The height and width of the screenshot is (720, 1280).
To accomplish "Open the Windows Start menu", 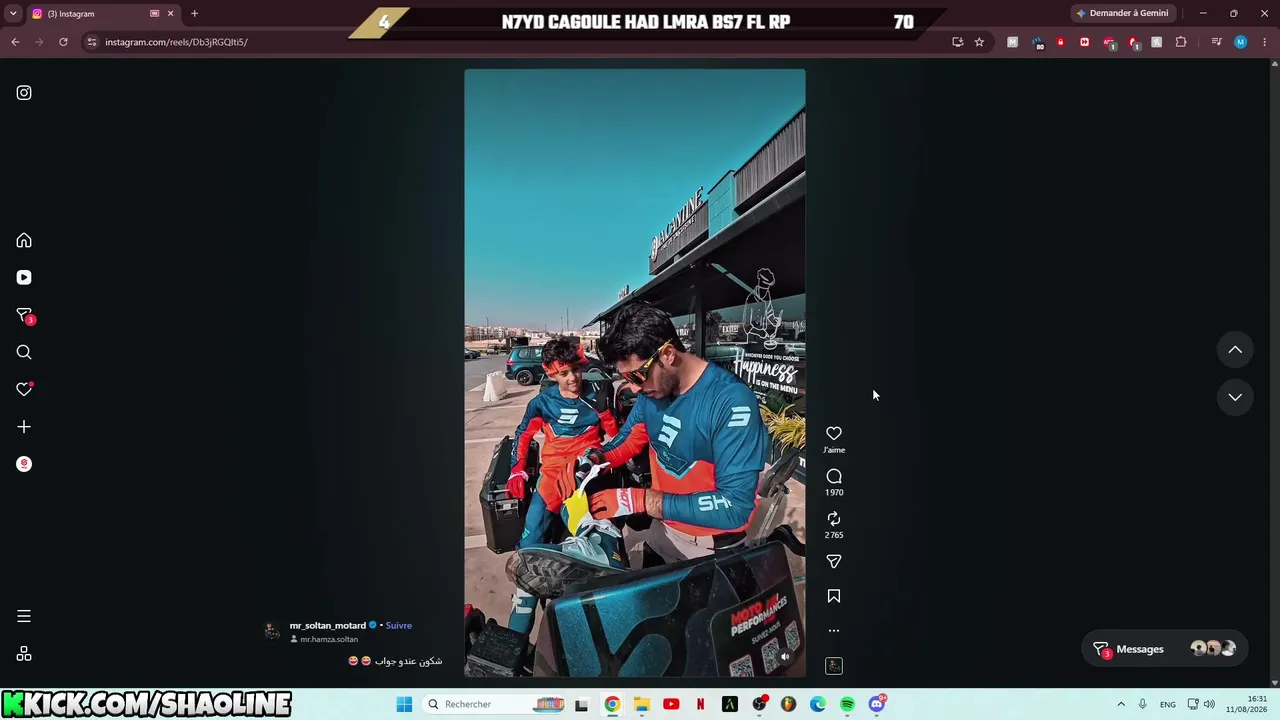I will [404, 704].
